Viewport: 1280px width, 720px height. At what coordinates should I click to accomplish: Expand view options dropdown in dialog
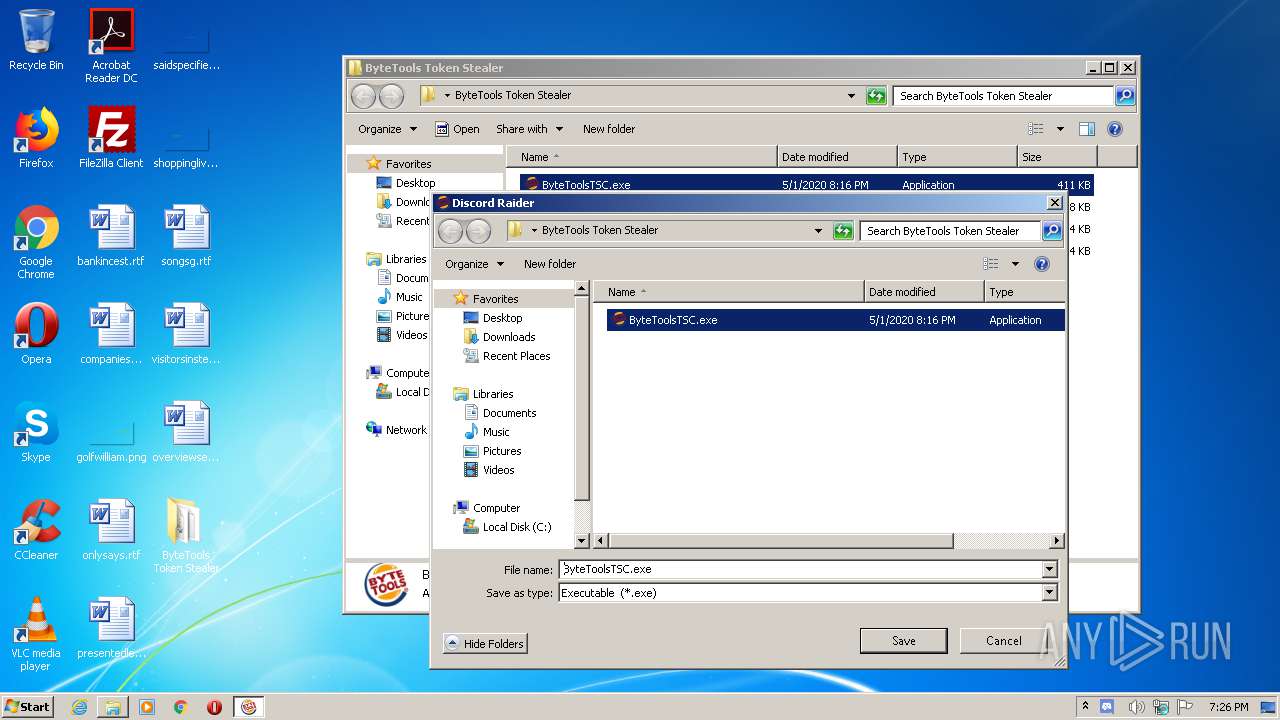coord(1015,264)
